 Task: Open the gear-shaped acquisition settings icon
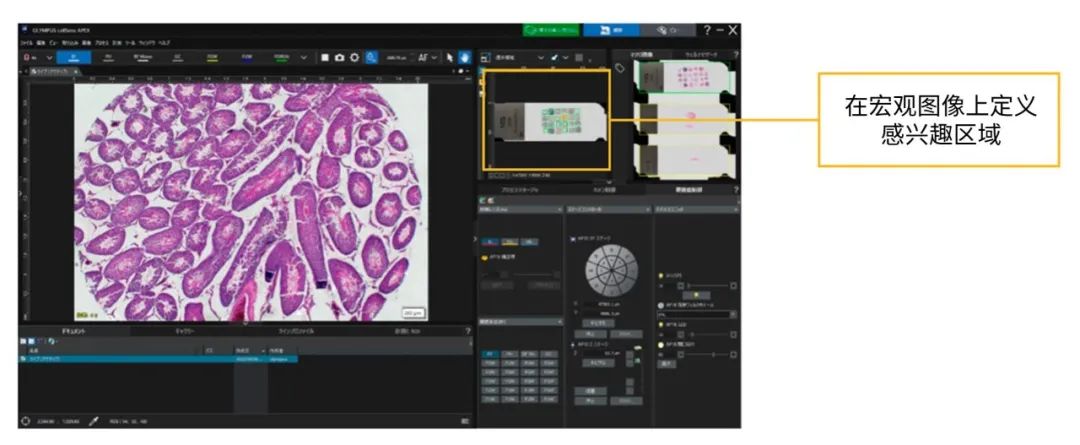click(354, 57)
